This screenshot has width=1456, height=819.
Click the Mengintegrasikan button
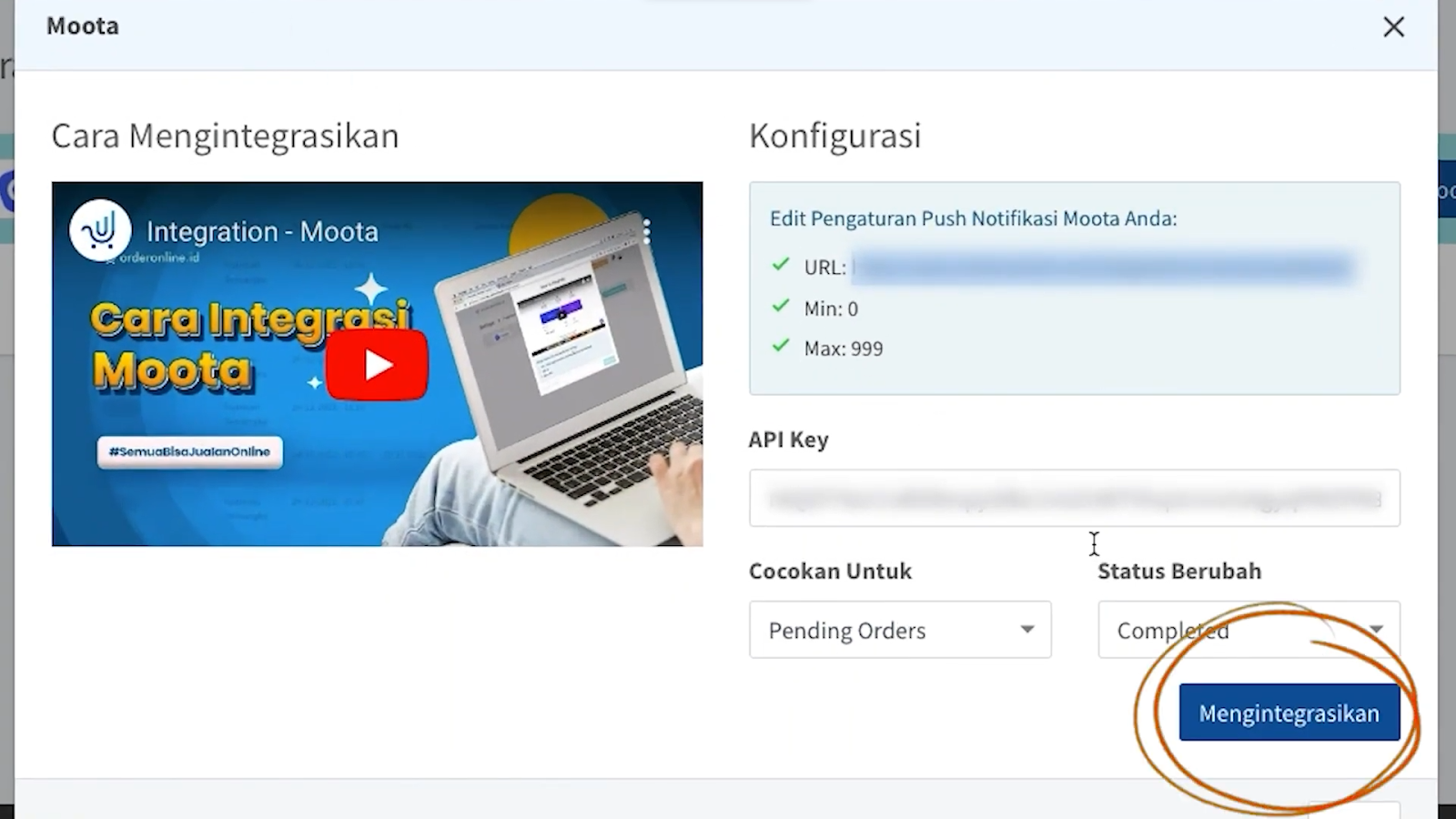(x=1289, y=713)
